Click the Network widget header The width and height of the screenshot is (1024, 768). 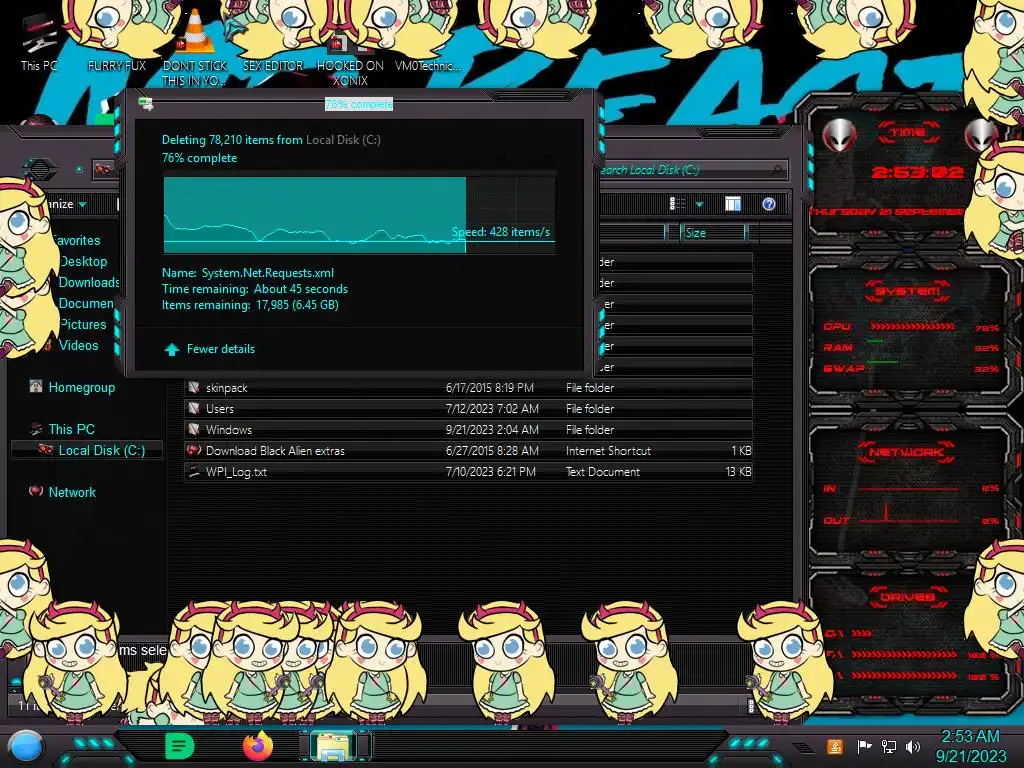point(906,452)
